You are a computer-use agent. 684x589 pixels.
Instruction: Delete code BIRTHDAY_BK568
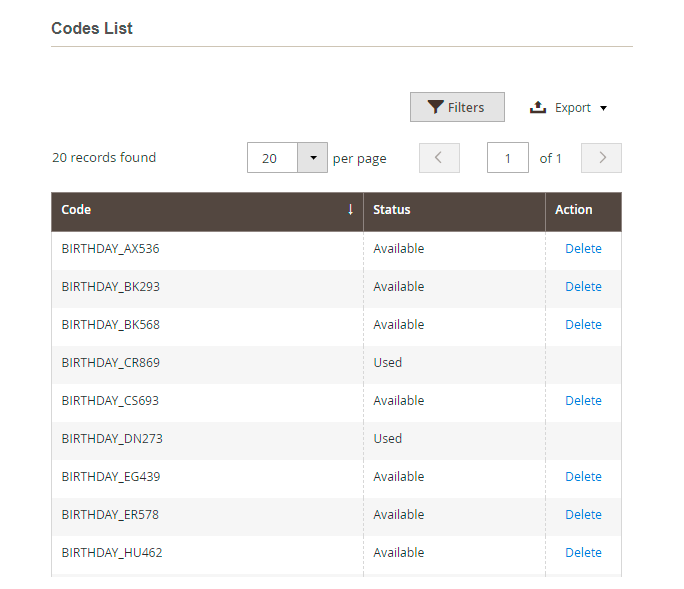coord(583,325)
